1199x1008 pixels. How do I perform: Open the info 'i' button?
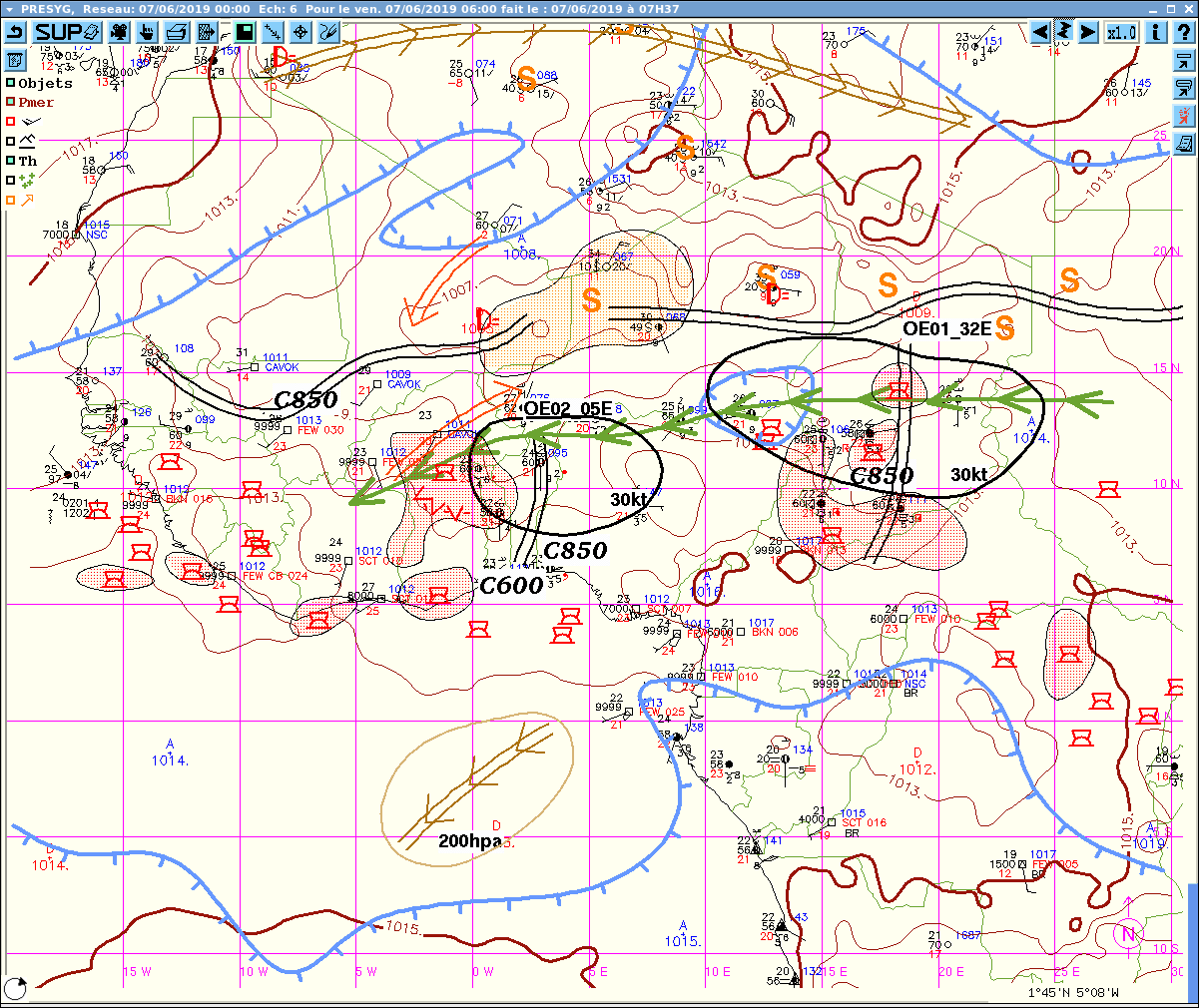coord(1156,32)
